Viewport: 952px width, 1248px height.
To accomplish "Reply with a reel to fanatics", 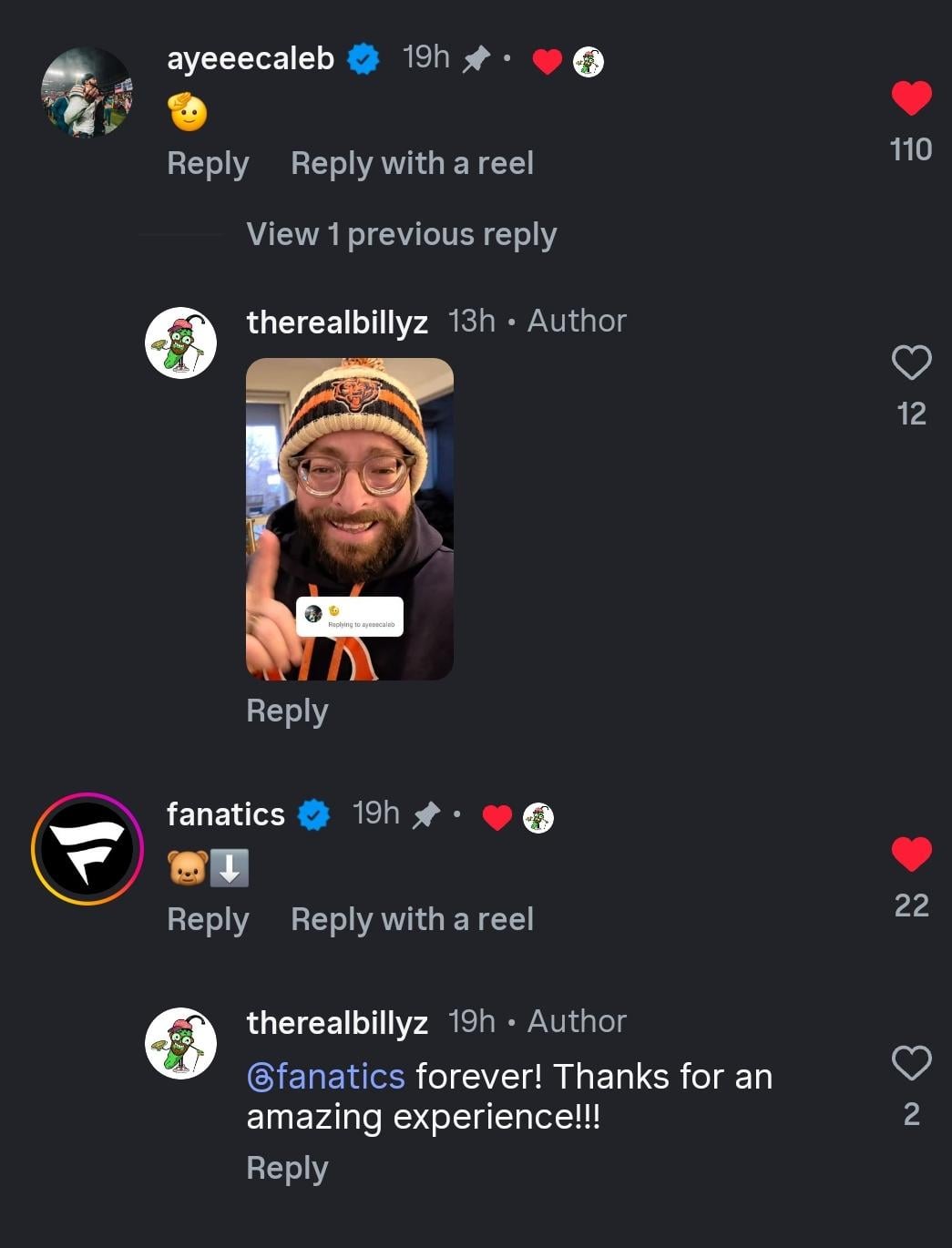I will coord(412,920).
